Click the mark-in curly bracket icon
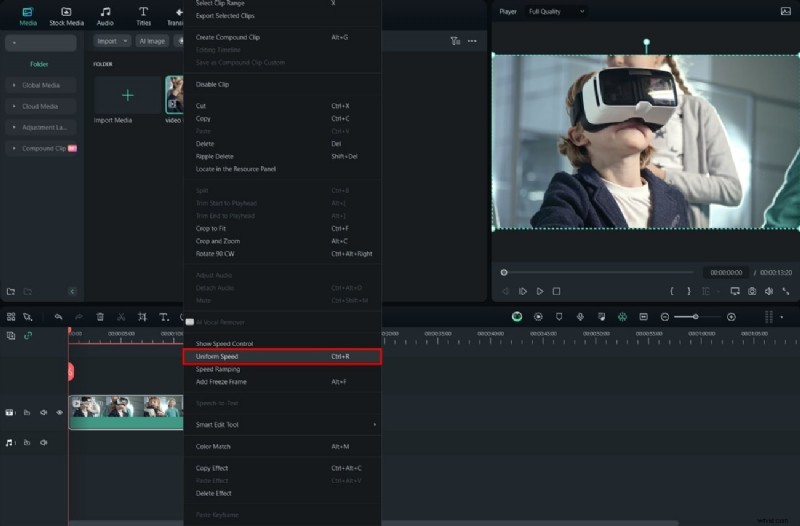 point(672,291)
